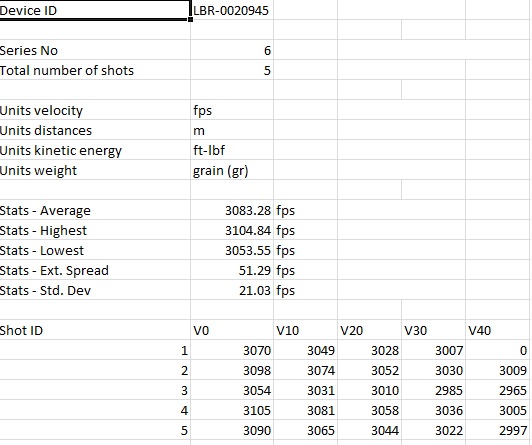Click the V30 column header

tap(434, 330)
